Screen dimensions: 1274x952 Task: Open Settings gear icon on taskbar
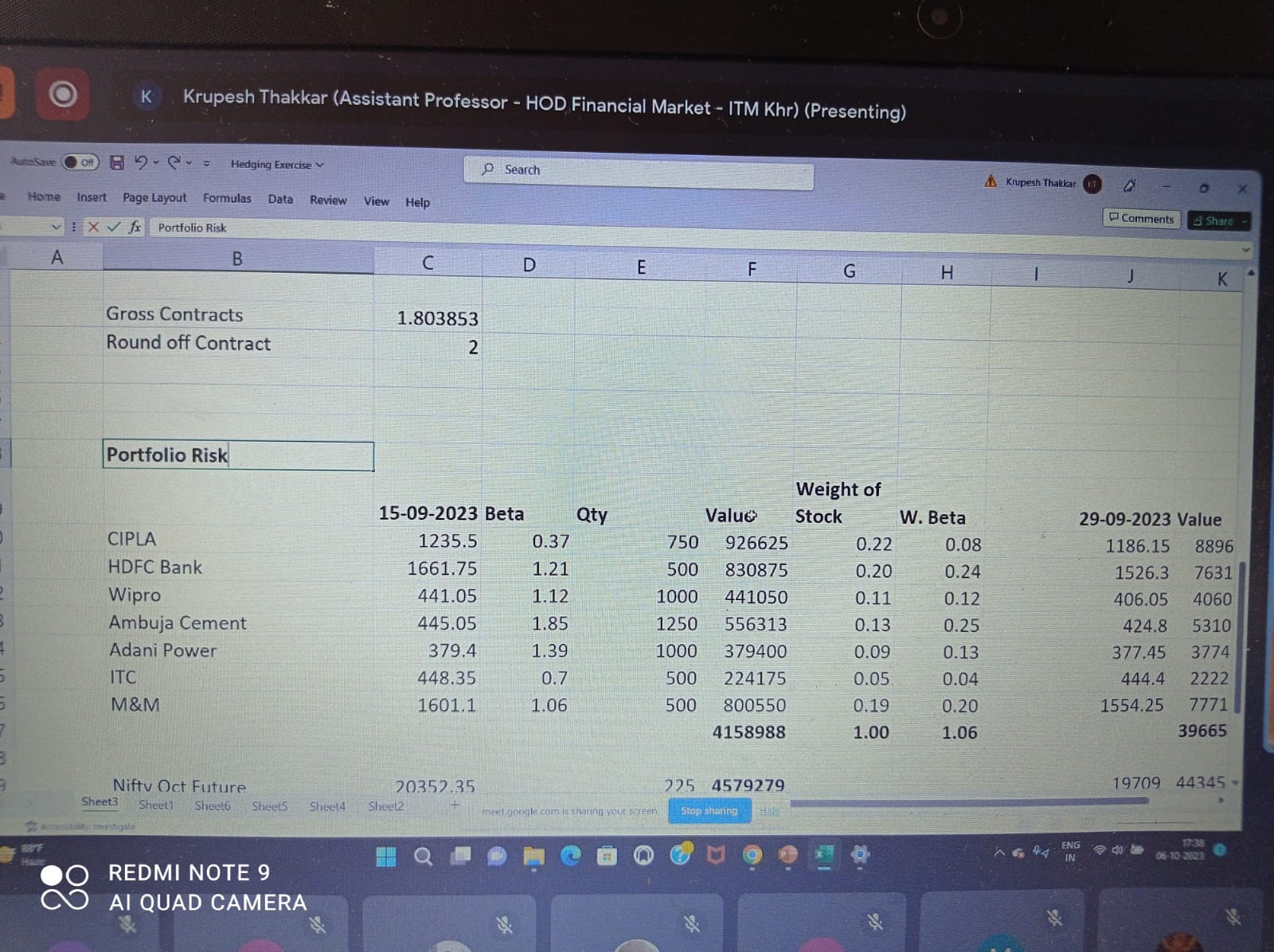click(x=860, y=856)
